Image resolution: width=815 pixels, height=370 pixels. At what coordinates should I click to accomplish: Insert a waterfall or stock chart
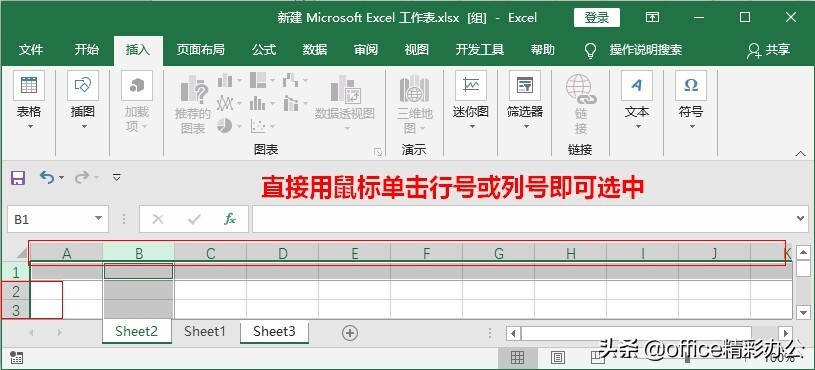click(x=291, y=80)
